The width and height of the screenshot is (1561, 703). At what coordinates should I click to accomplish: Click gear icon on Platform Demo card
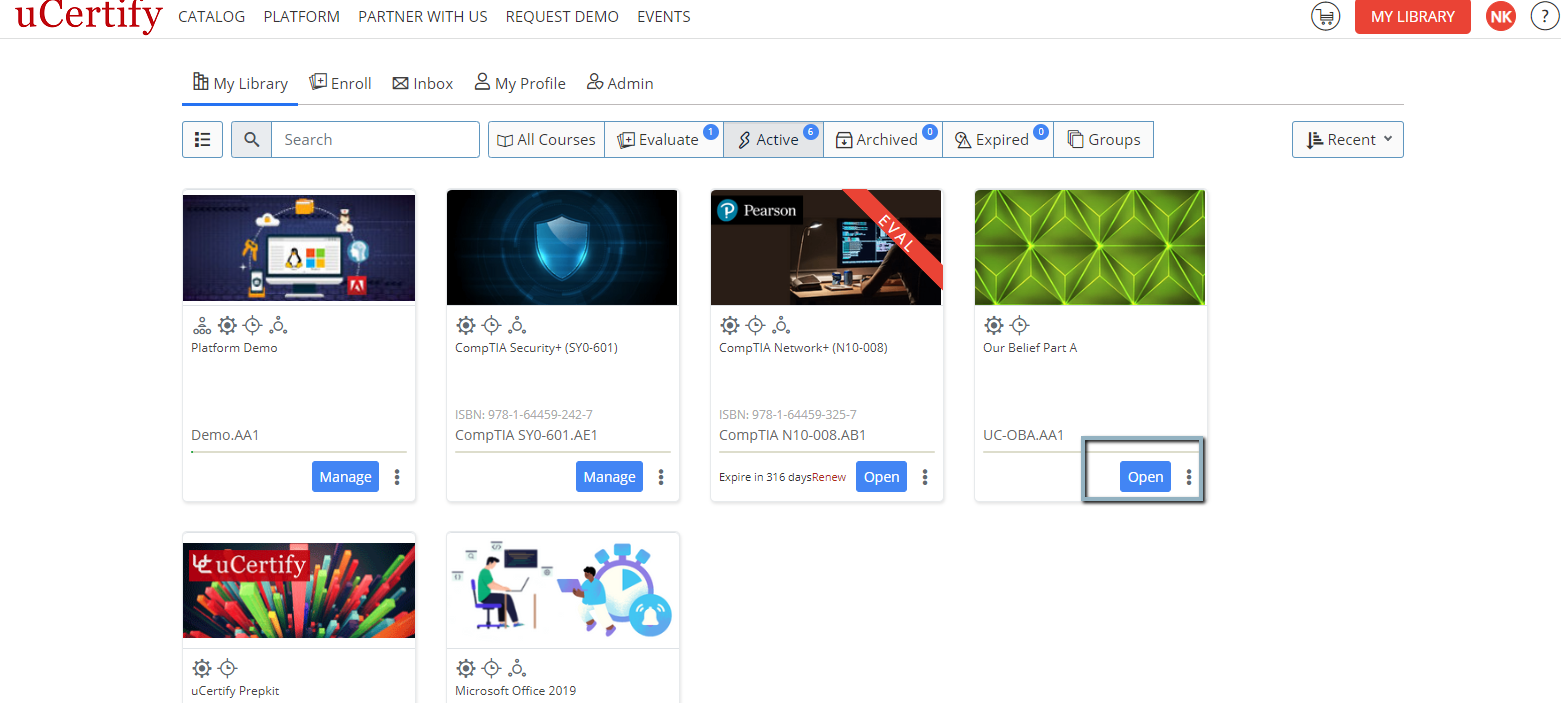(227, 325)
